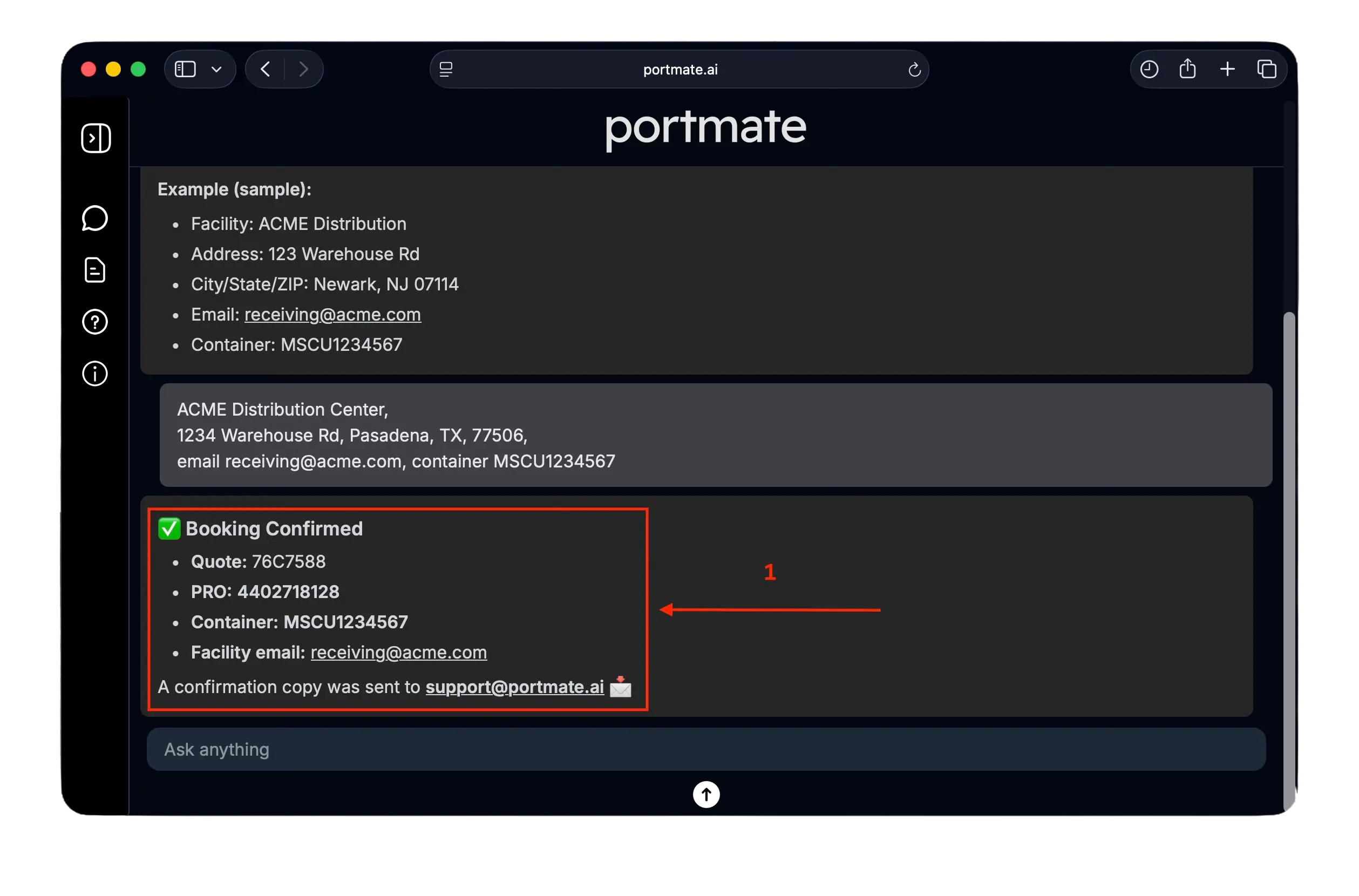1359x896 pixels.
Task: Open the Safari share icon
Action: (1187, 69)
